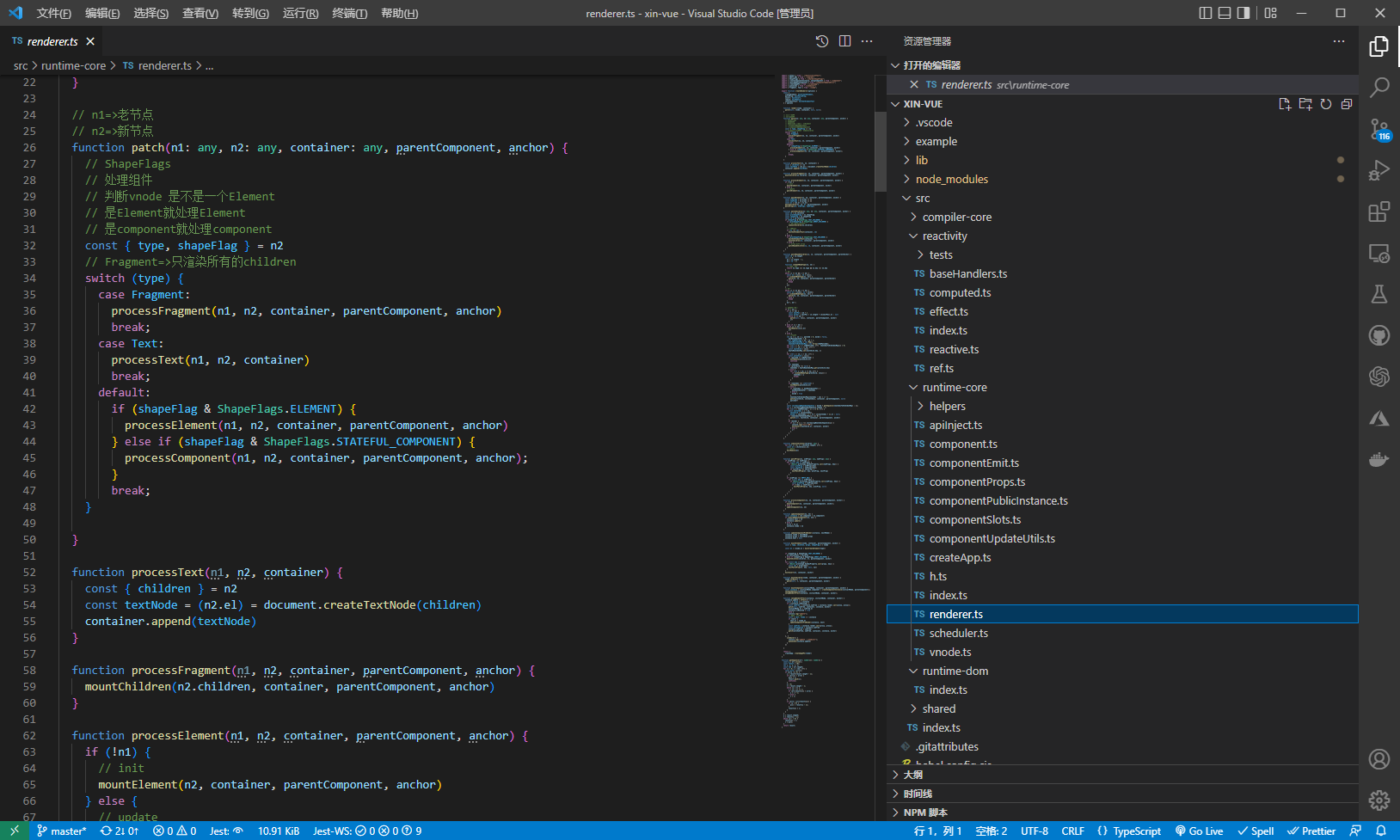The width and height of the screenshot is (1400, 840).
Task: Open the Extensions view
Action: (1379, 212)
